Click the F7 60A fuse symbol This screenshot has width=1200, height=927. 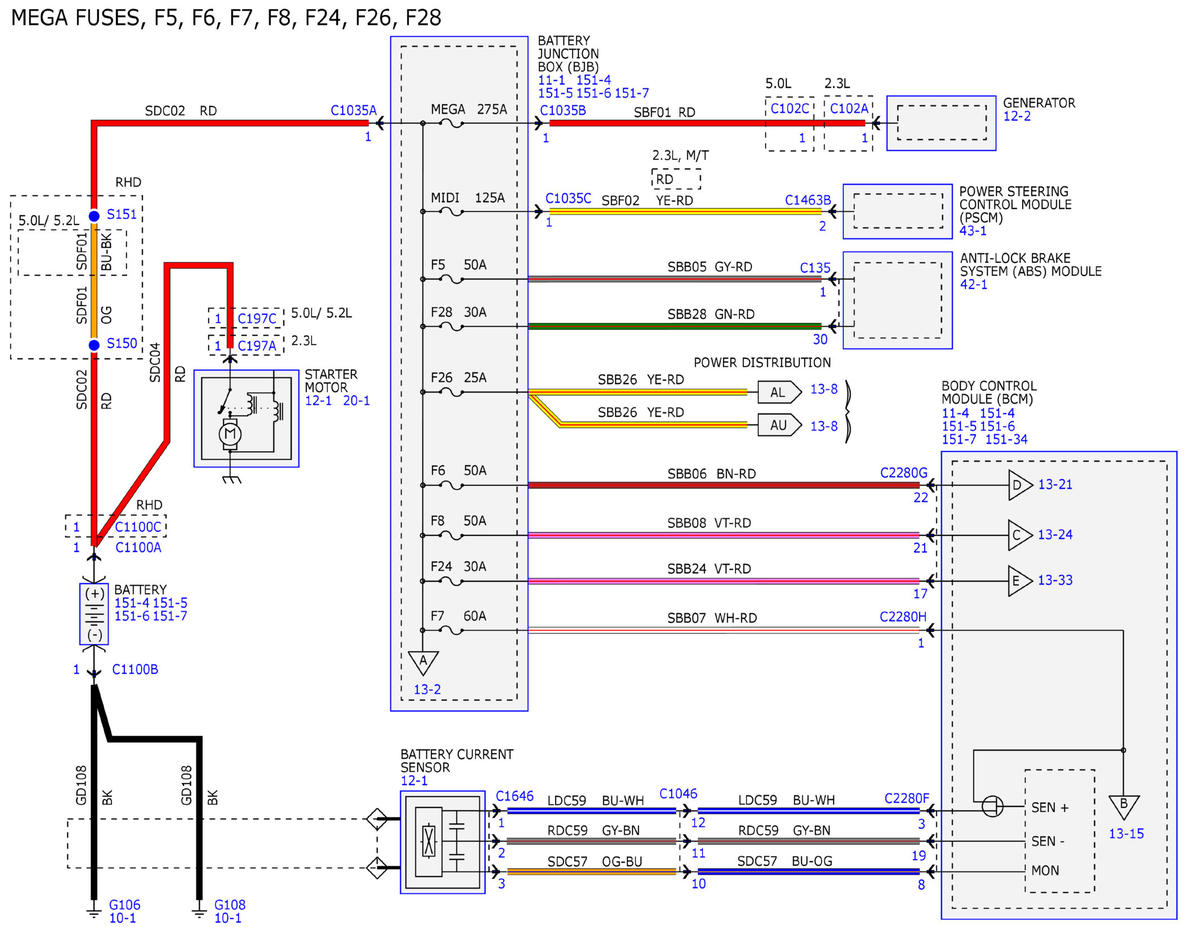(x=451, y=630)
